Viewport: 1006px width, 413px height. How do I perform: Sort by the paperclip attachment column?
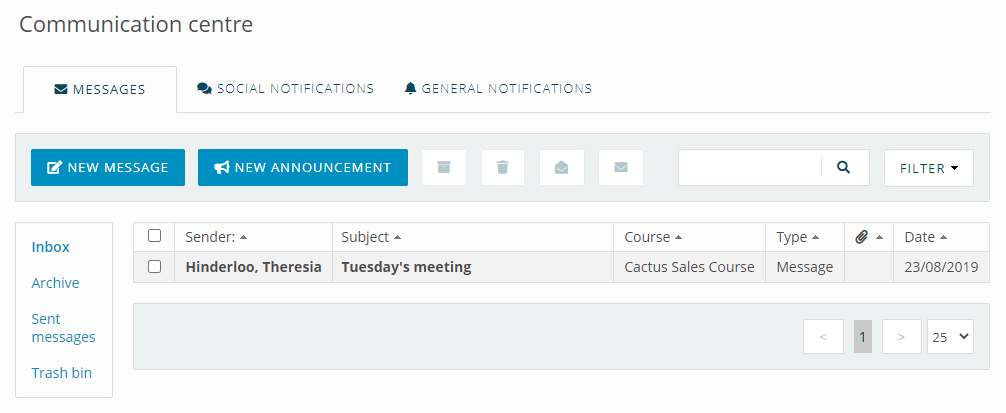click(869, 237)
